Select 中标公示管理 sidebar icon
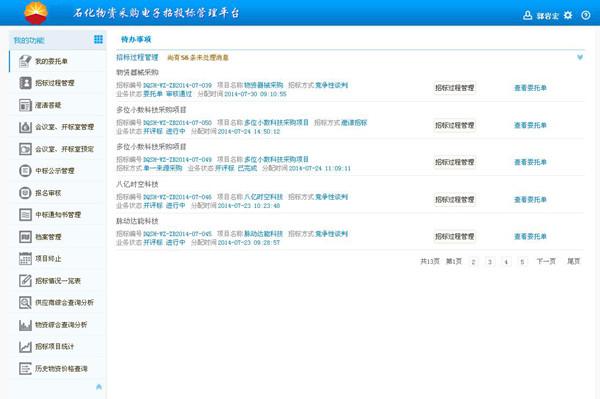Viewport: 600px width, 399px height. coord(25,171)
